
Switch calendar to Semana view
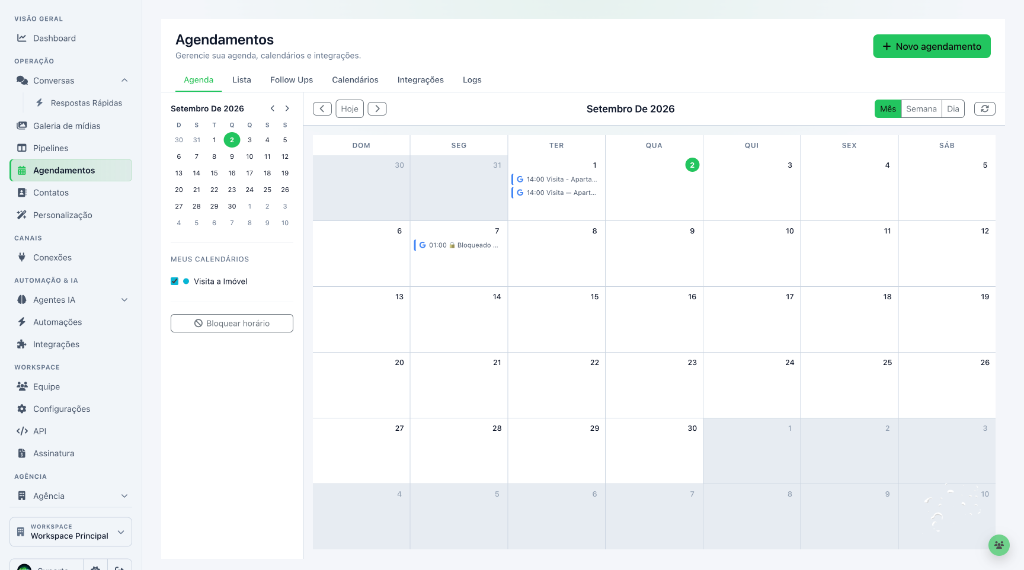tap(921, 108)
